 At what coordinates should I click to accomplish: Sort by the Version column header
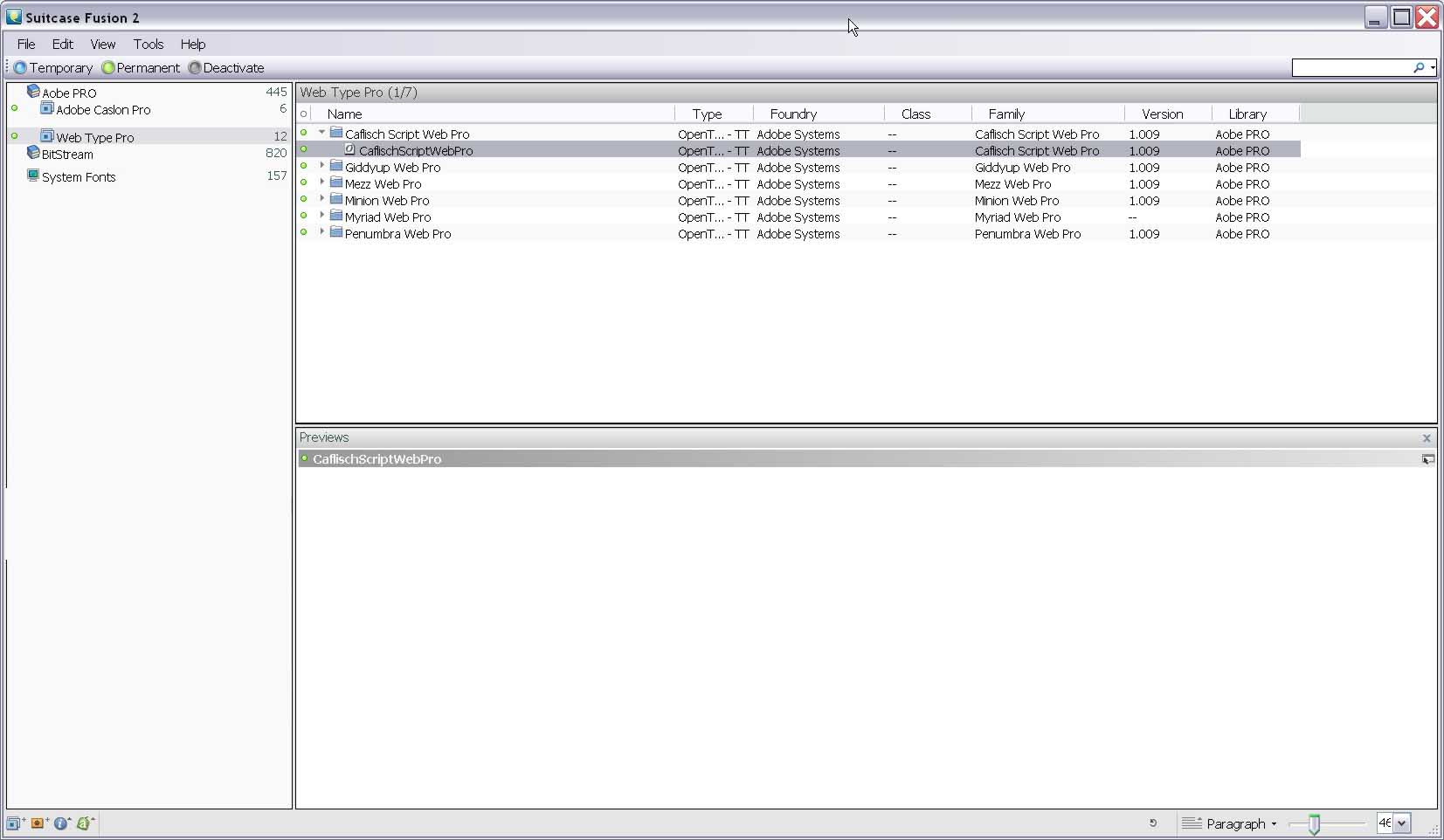click(1168, 114)
